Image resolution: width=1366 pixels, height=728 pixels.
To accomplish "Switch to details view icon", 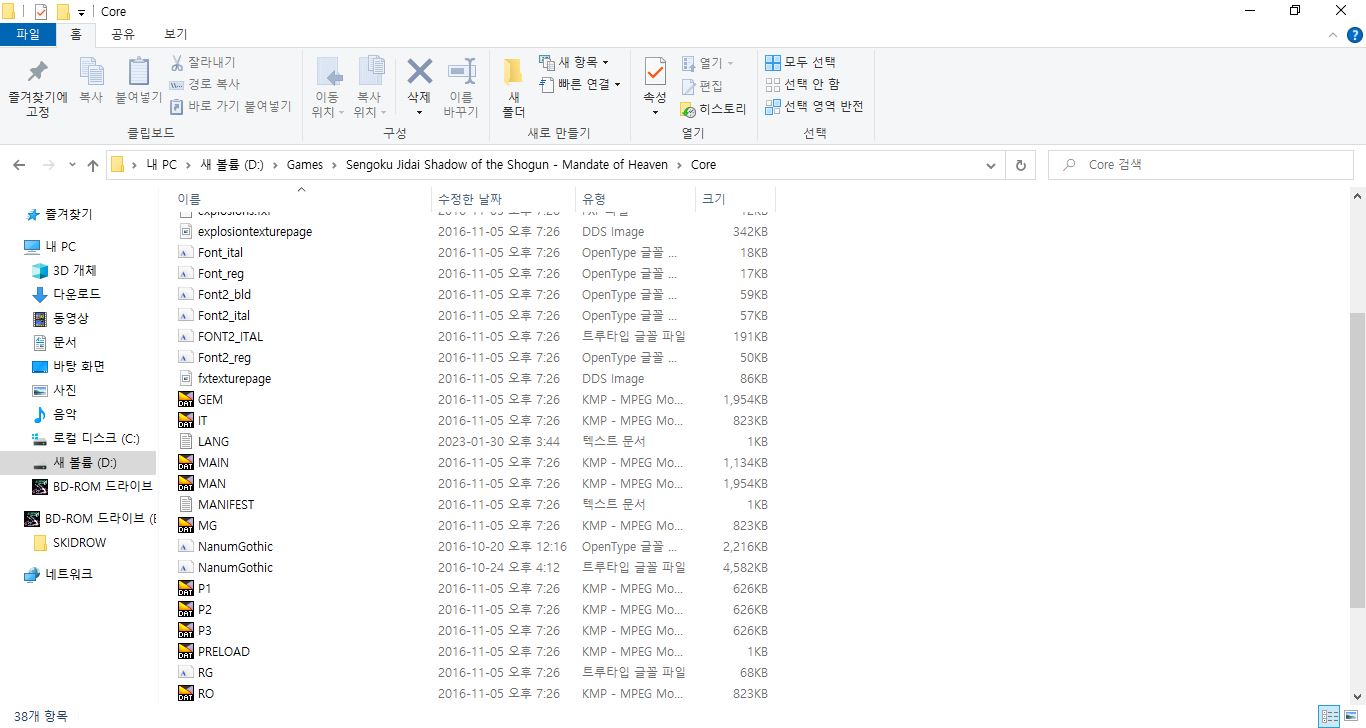I will pyautogui.click(x=1329, y=716).
